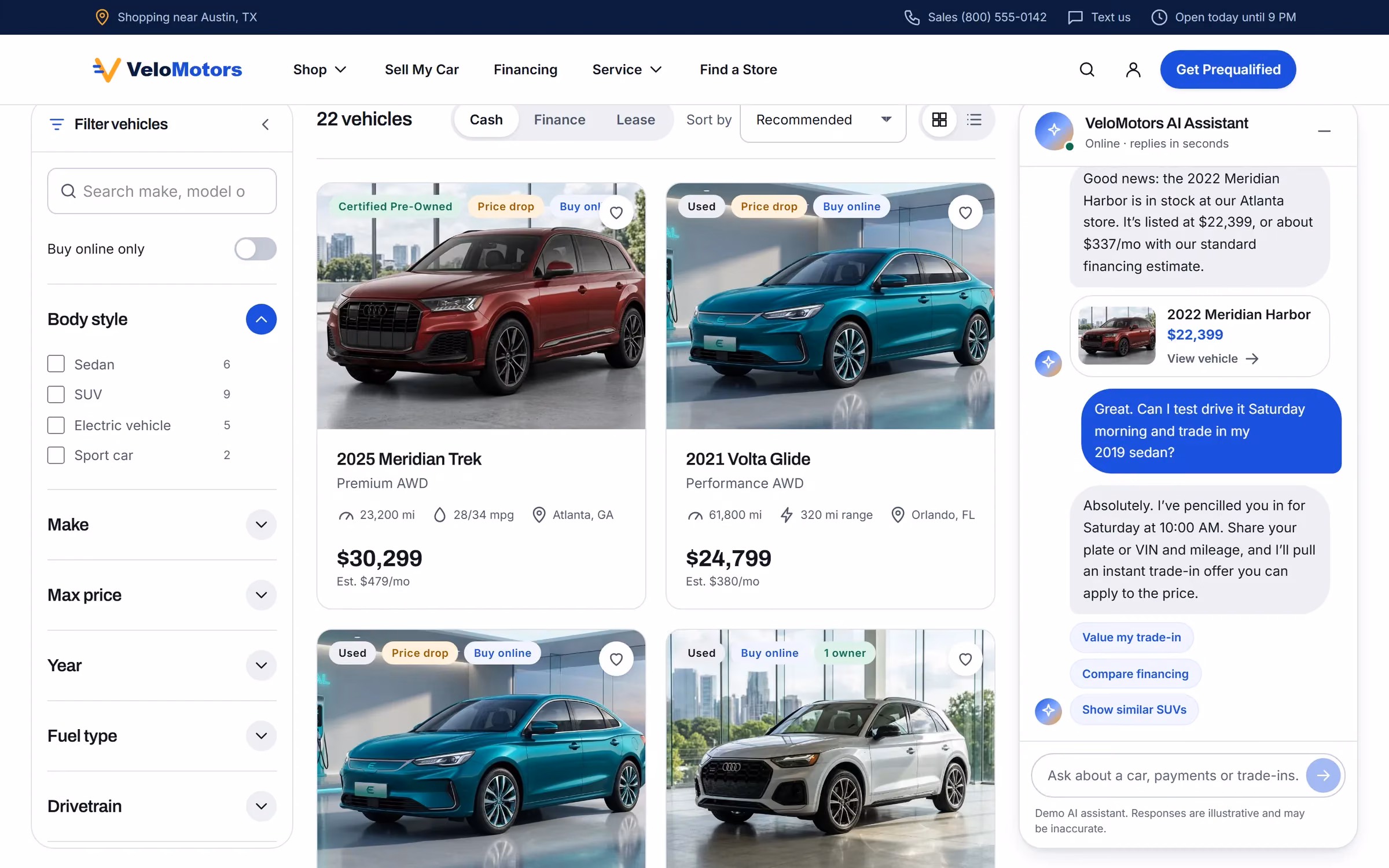Select the Cash pricing tab
1389x868 pixels.
pyautogui.click(x=486, y=120)
